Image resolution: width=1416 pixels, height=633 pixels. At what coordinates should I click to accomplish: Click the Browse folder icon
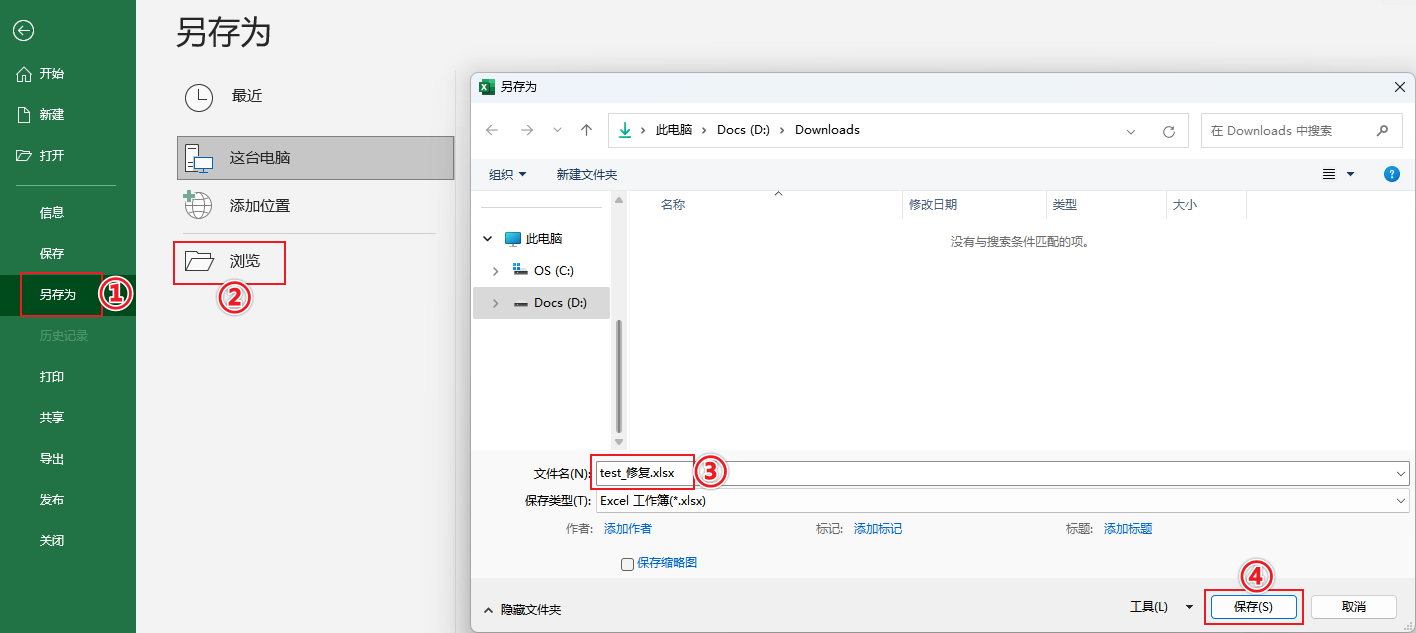200,261
